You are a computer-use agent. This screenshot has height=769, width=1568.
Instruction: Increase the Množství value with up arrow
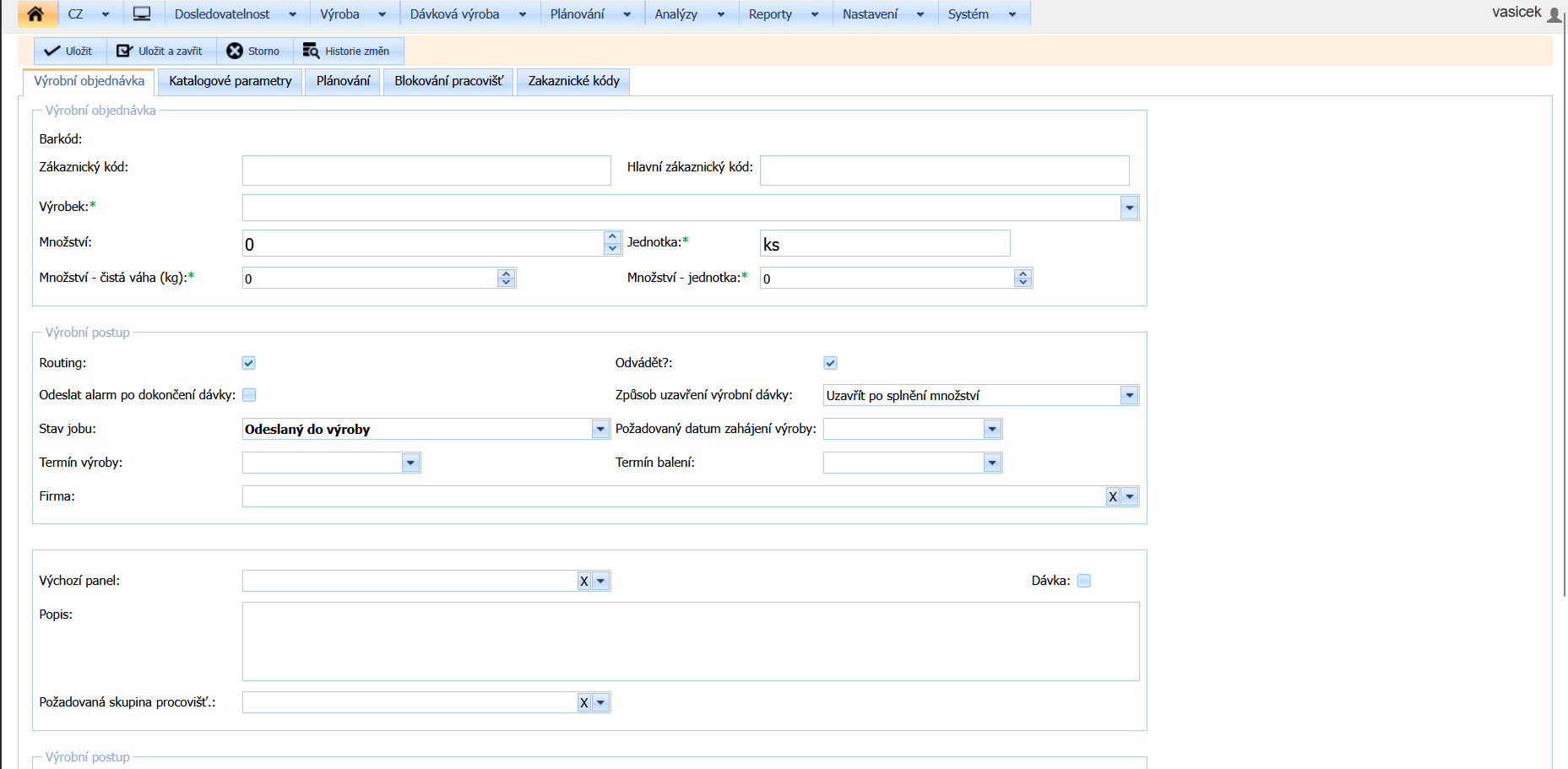click(x=613, y=237)
